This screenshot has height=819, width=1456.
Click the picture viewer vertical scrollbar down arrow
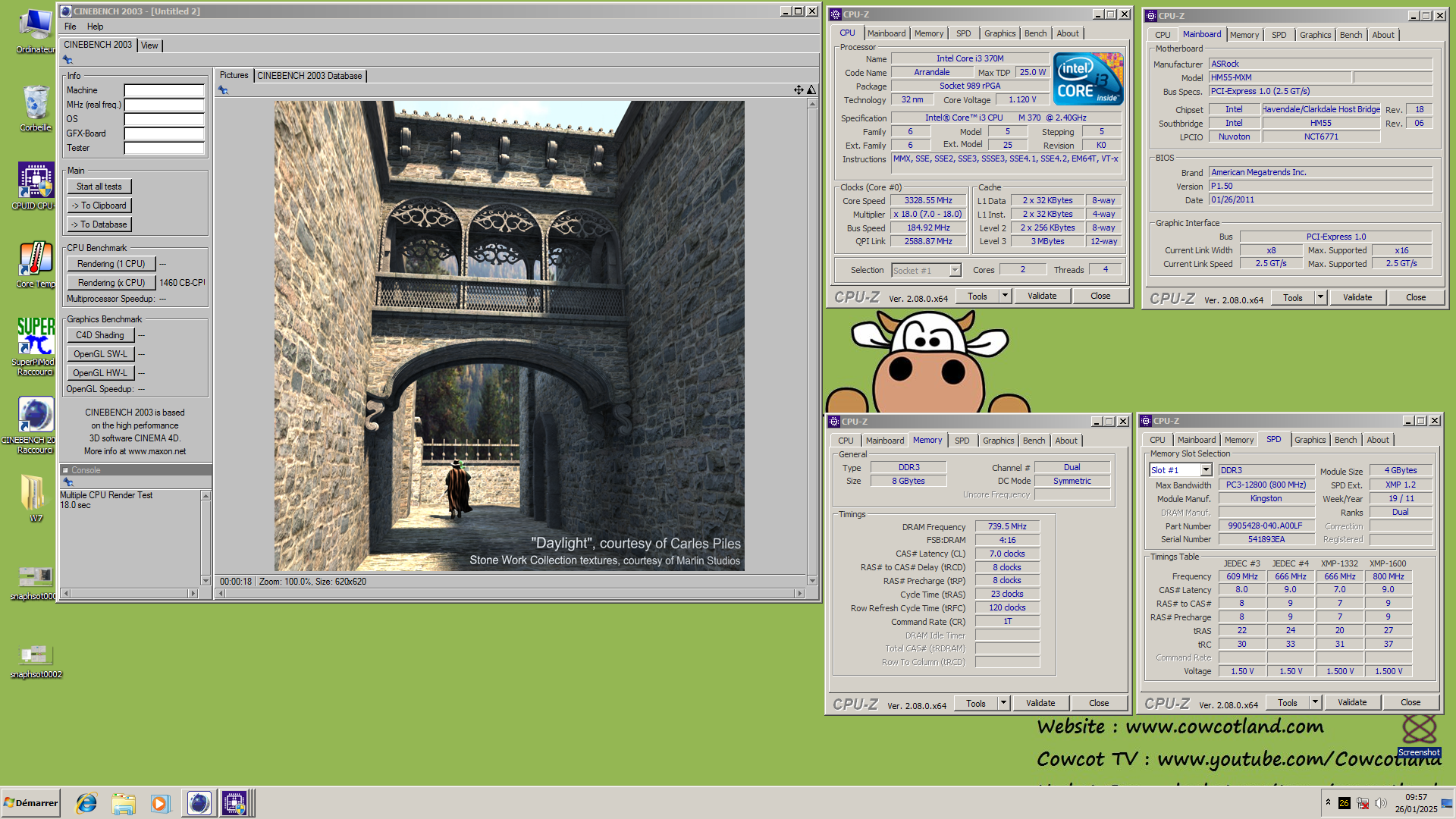812,581
